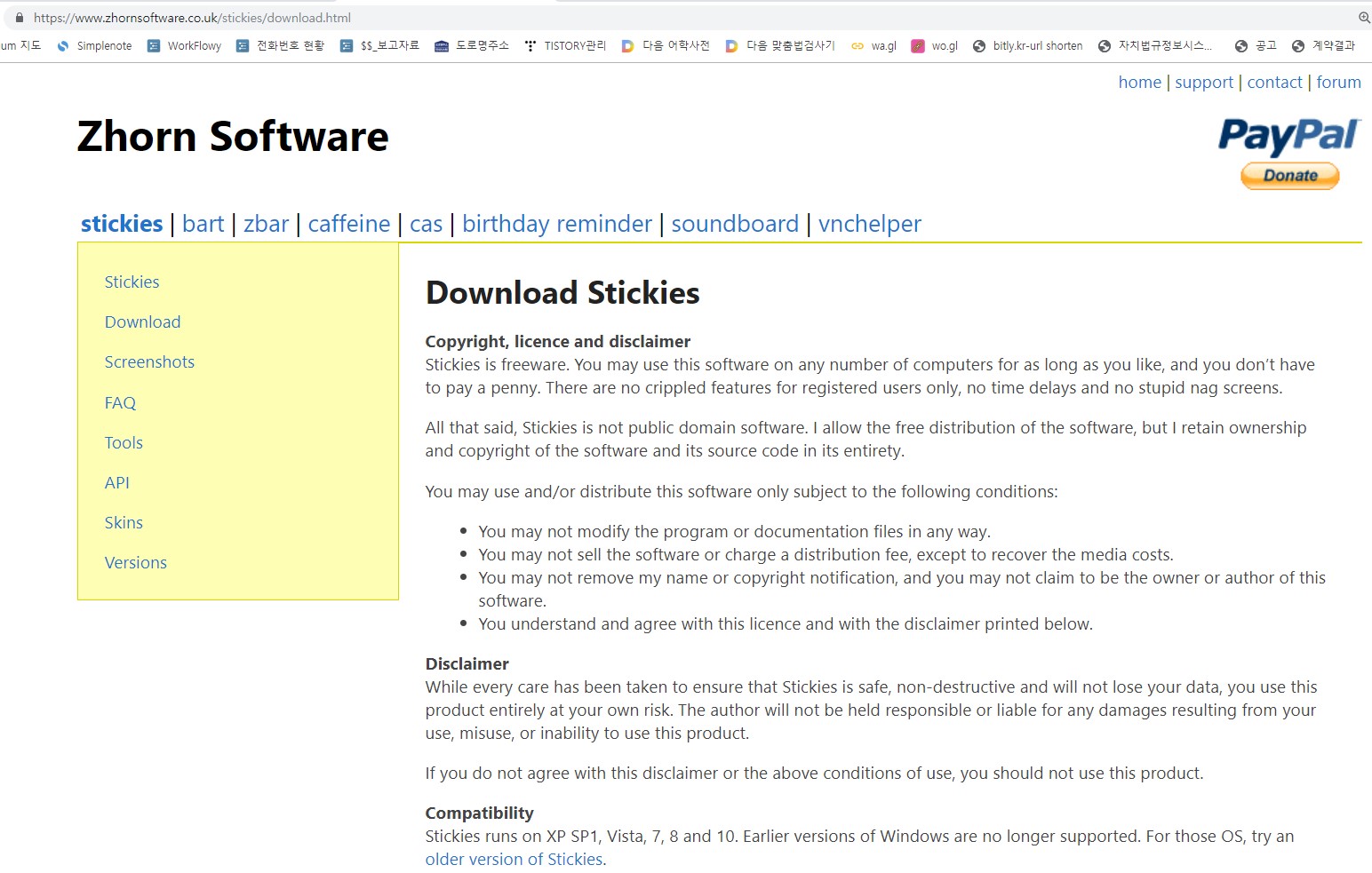This screenshot has height=873, width=1372.
Task: Open the 다음 맞춤법검사기 bookmark
Action: pyautogui.click(x=780, y=46)
